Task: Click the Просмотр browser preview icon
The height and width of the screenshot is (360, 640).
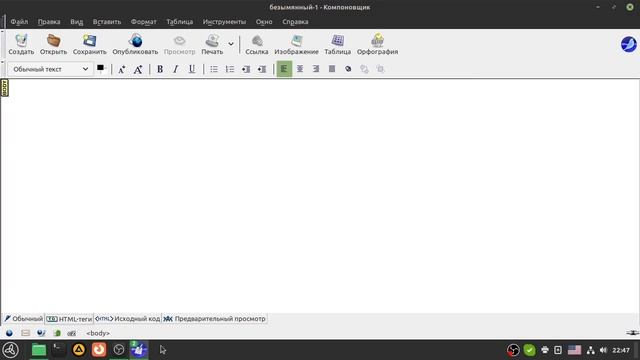Action: click(180, 44)
